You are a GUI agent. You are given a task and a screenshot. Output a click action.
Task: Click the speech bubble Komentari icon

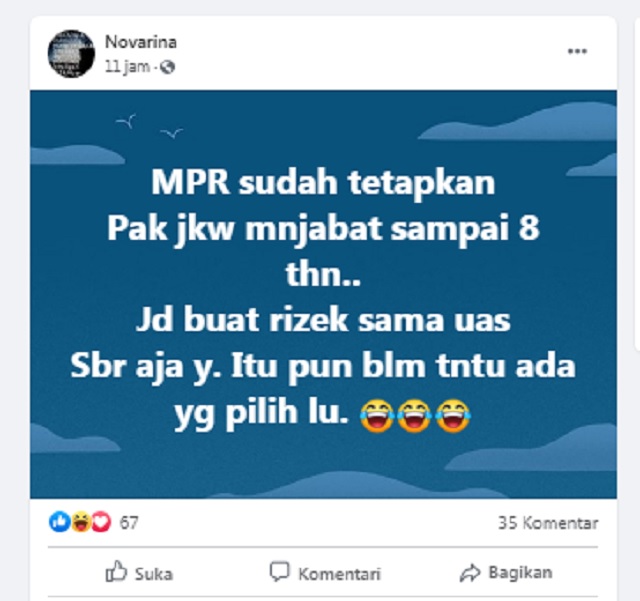click(x=280, y=572)
